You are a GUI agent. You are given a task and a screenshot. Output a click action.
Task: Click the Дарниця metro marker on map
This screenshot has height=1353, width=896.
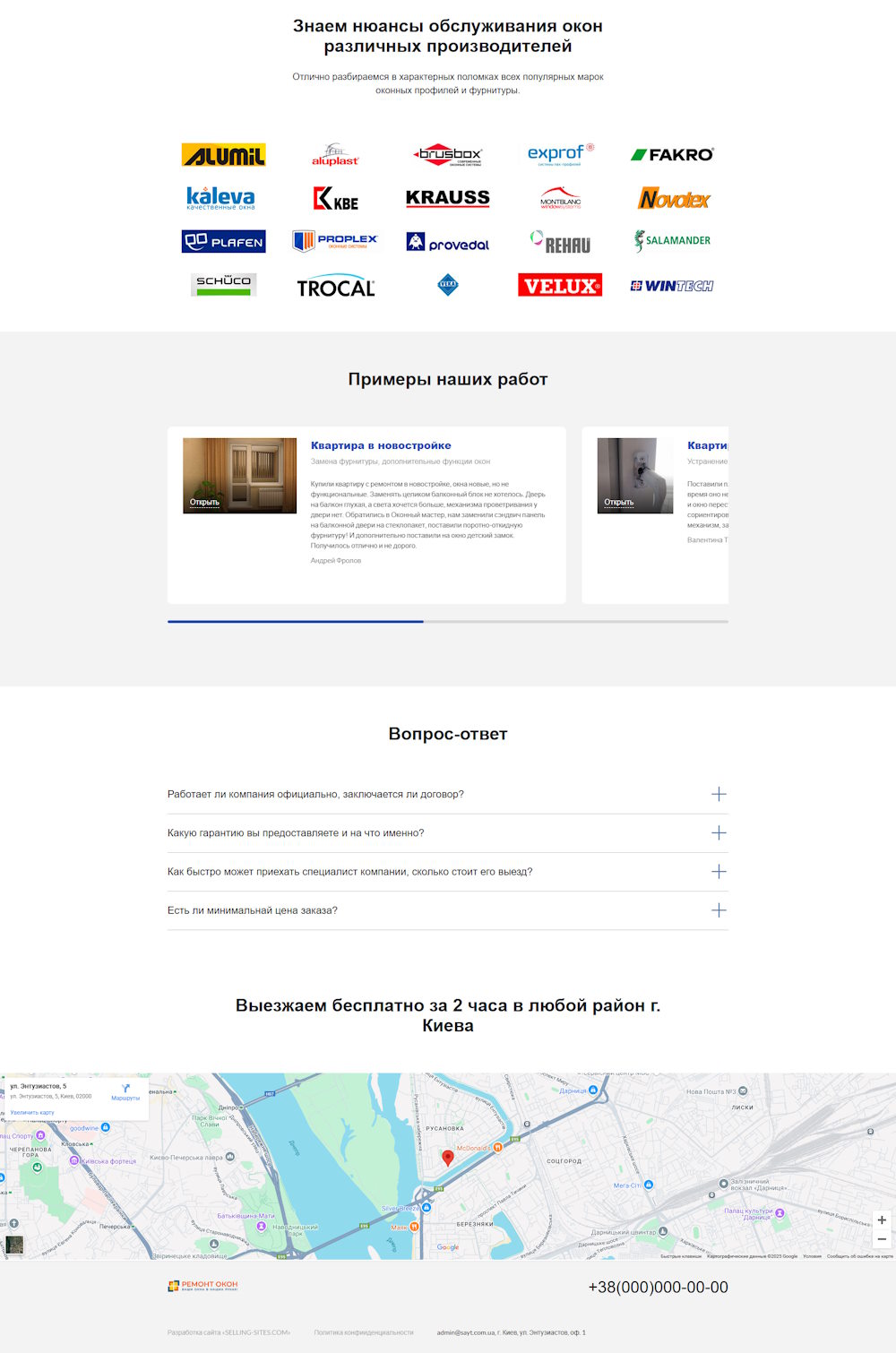[x=592, y=1090]
